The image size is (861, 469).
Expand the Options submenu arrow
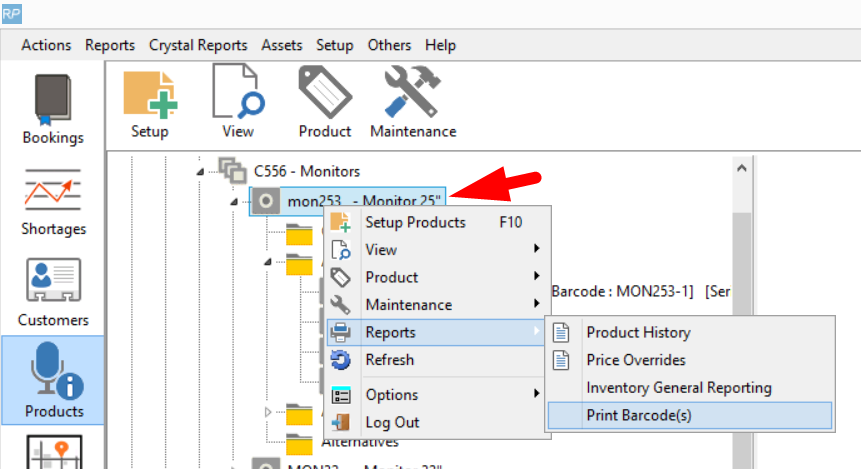pos(536,394)
